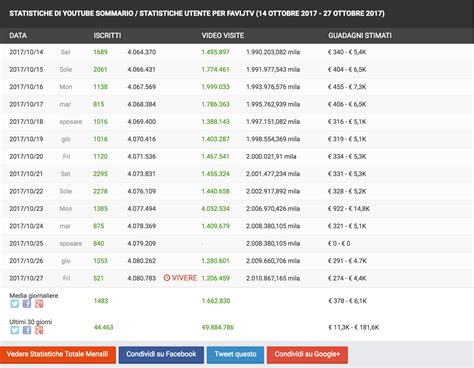Click daily views value 1.495.897
474x368 pixels.
[215, 52]
